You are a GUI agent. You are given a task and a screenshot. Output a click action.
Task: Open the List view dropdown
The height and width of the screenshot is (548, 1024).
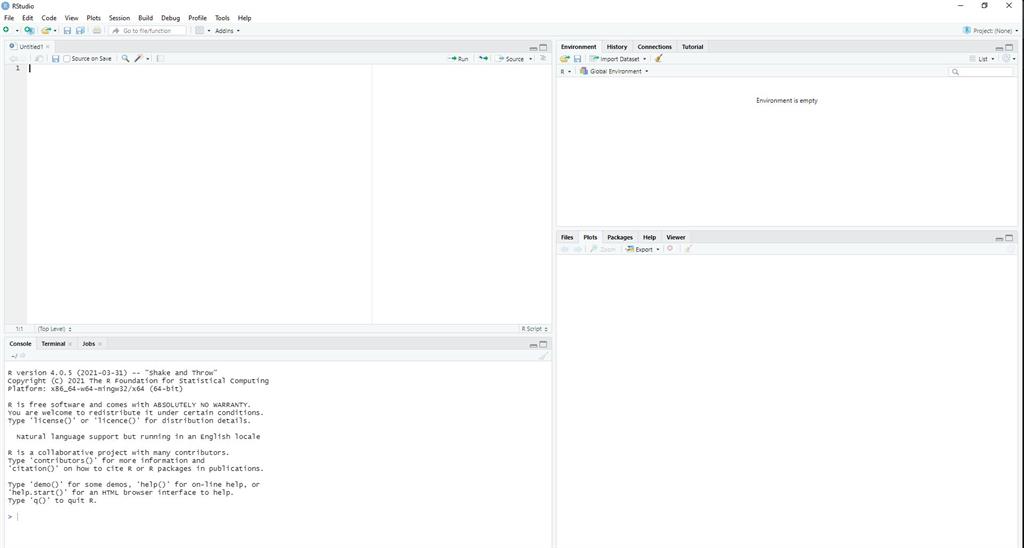click(982, 59)
